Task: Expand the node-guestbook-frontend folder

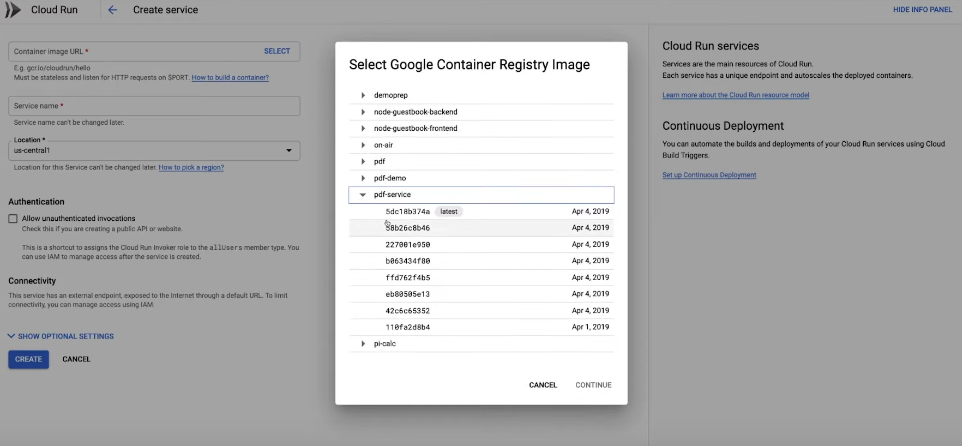Action: [x=363, y=128]
